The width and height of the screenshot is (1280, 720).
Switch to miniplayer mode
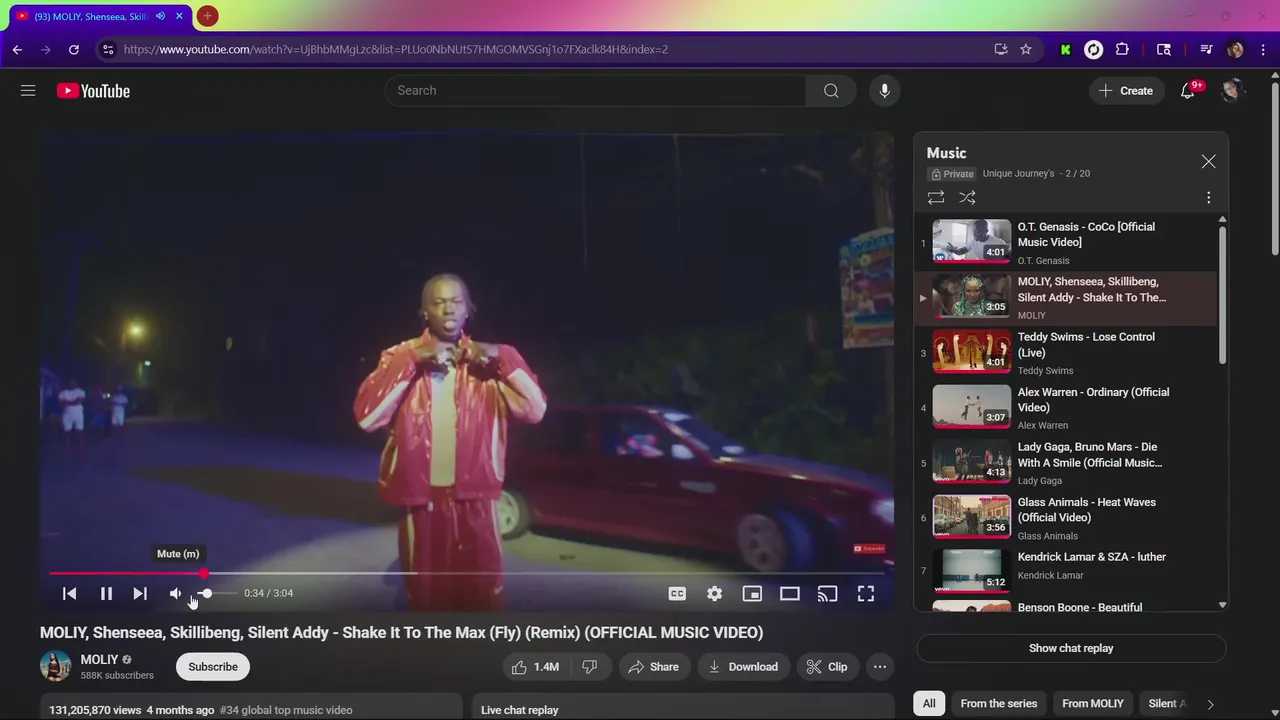[752, 593]
